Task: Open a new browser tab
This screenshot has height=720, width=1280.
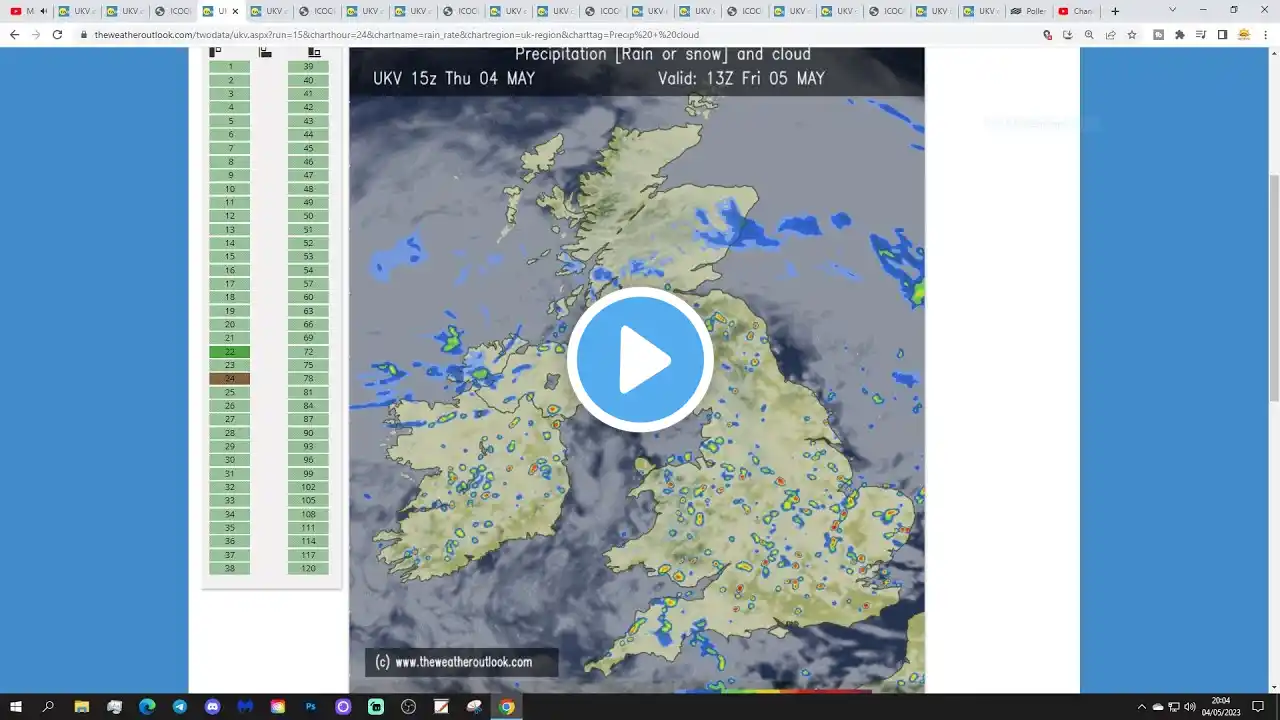Action: coord(1115,11)
